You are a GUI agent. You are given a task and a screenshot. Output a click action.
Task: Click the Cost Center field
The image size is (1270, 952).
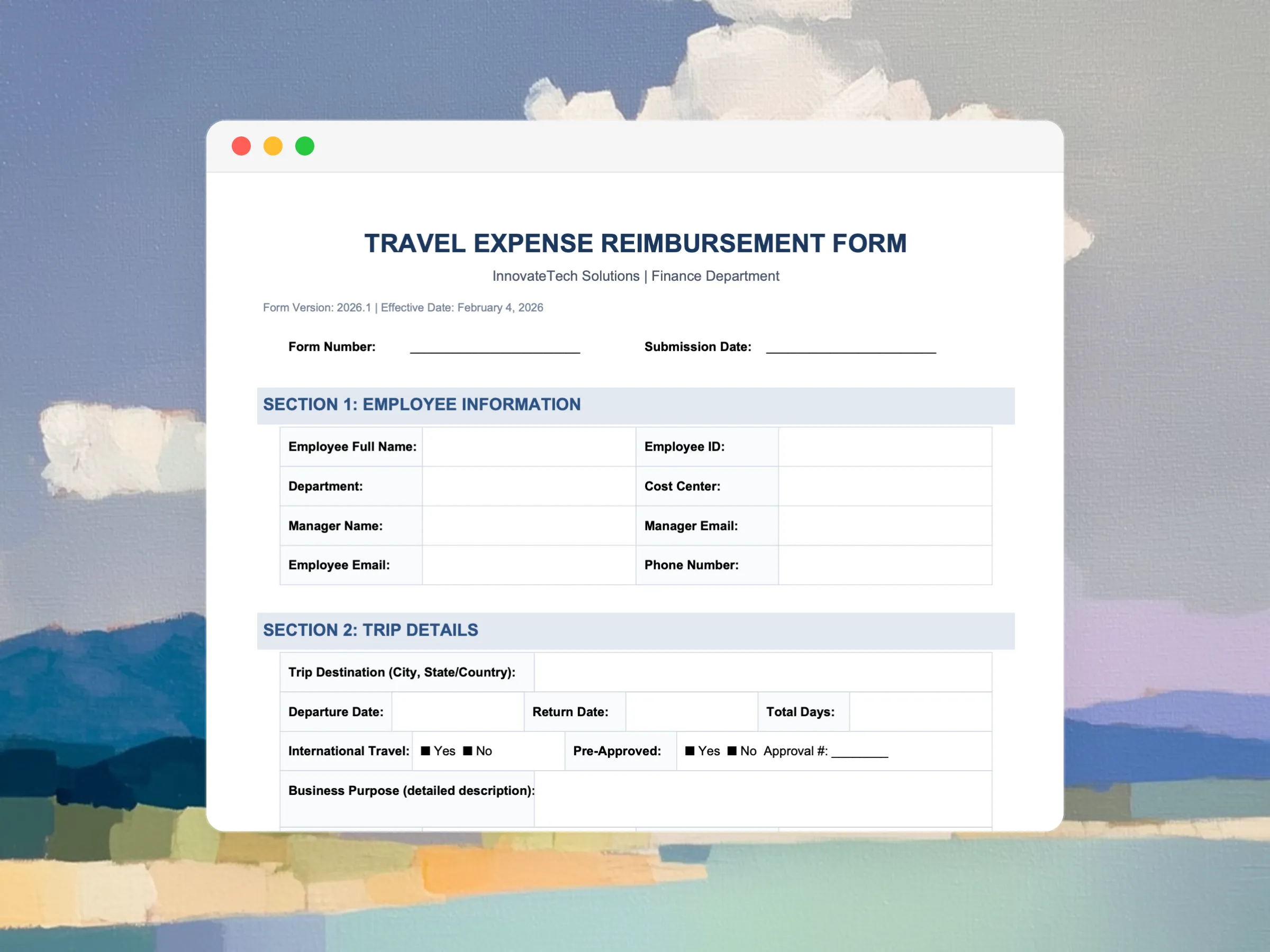[885, 486]
